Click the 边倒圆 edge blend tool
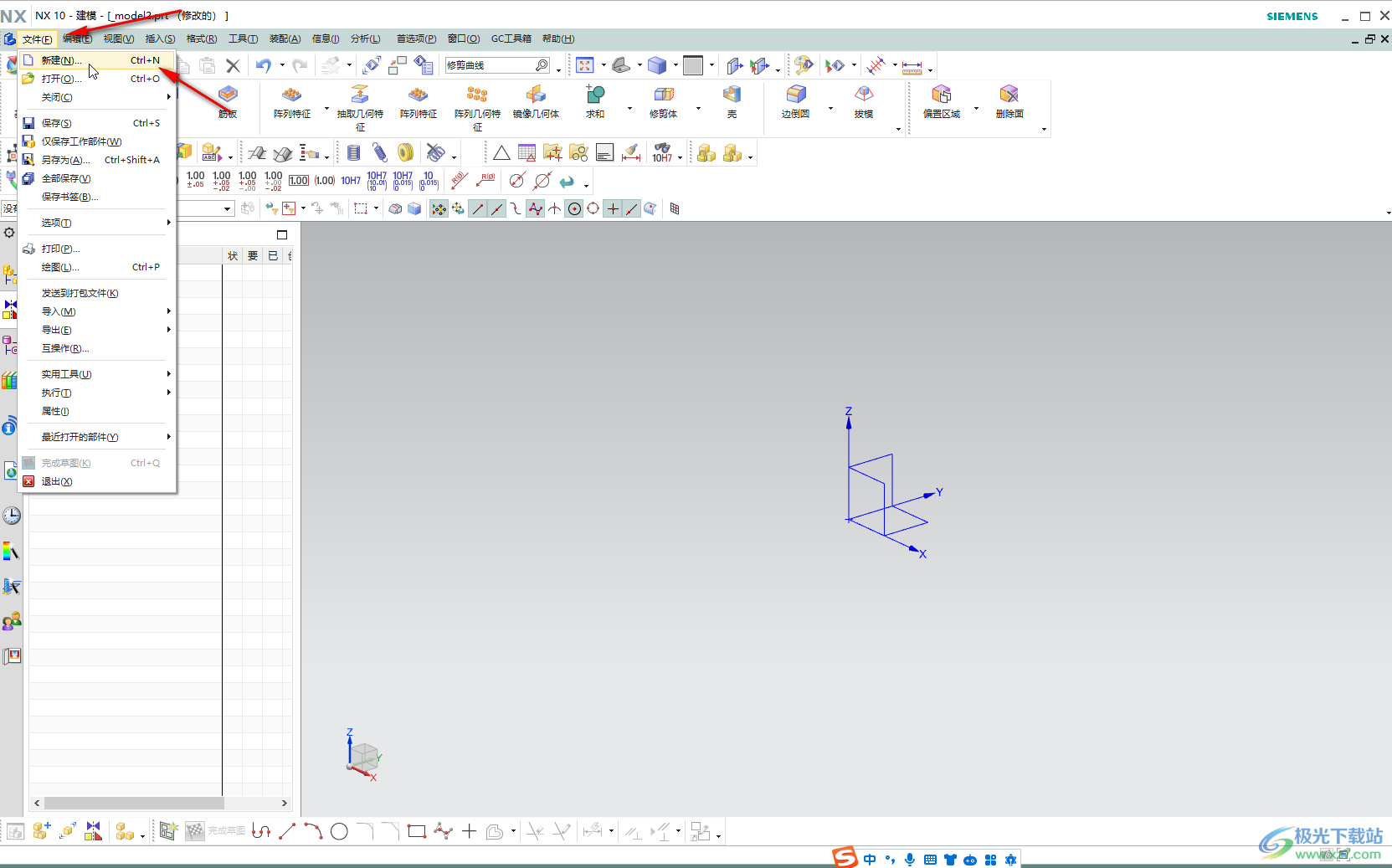 pos(795,102)
